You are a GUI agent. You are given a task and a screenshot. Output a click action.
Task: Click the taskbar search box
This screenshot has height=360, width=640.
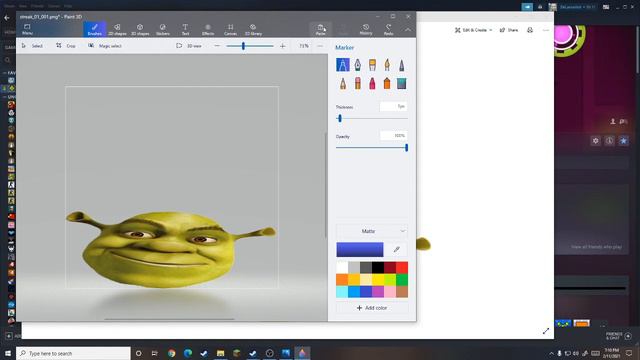pos(73,353)
